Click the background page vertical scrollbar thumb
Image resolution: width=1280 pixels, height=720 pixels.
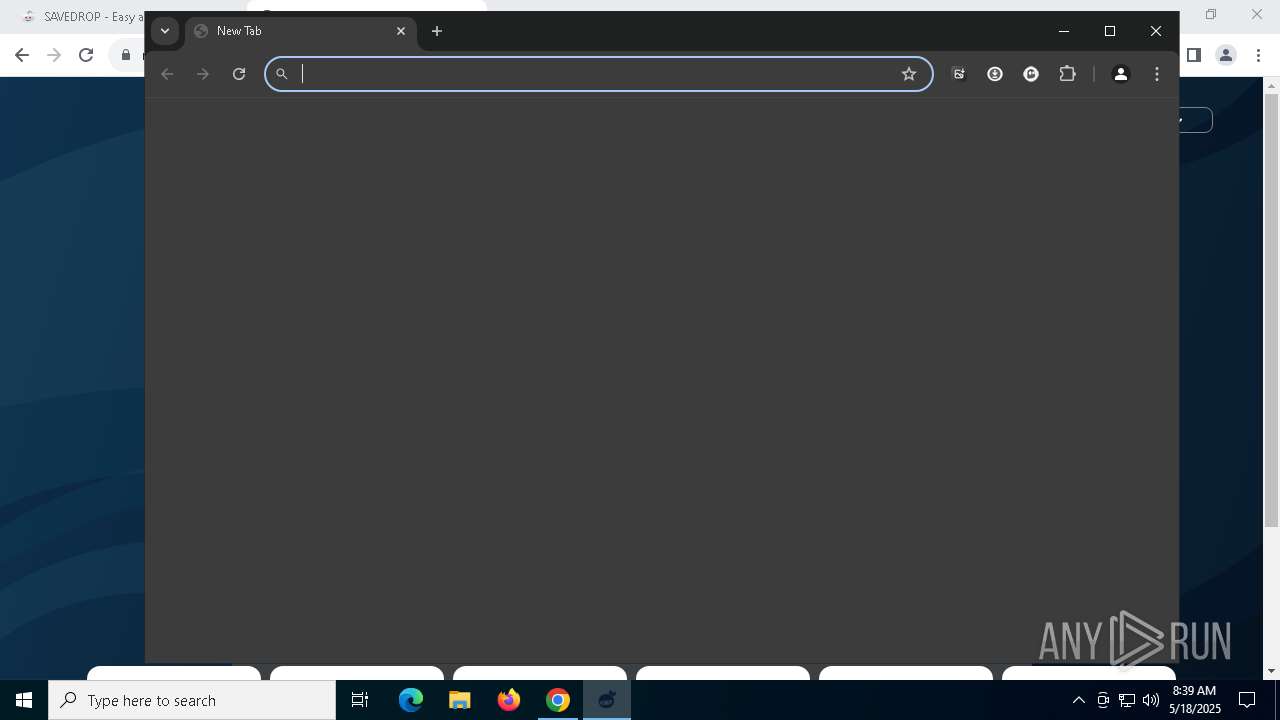click(1272, 310)
